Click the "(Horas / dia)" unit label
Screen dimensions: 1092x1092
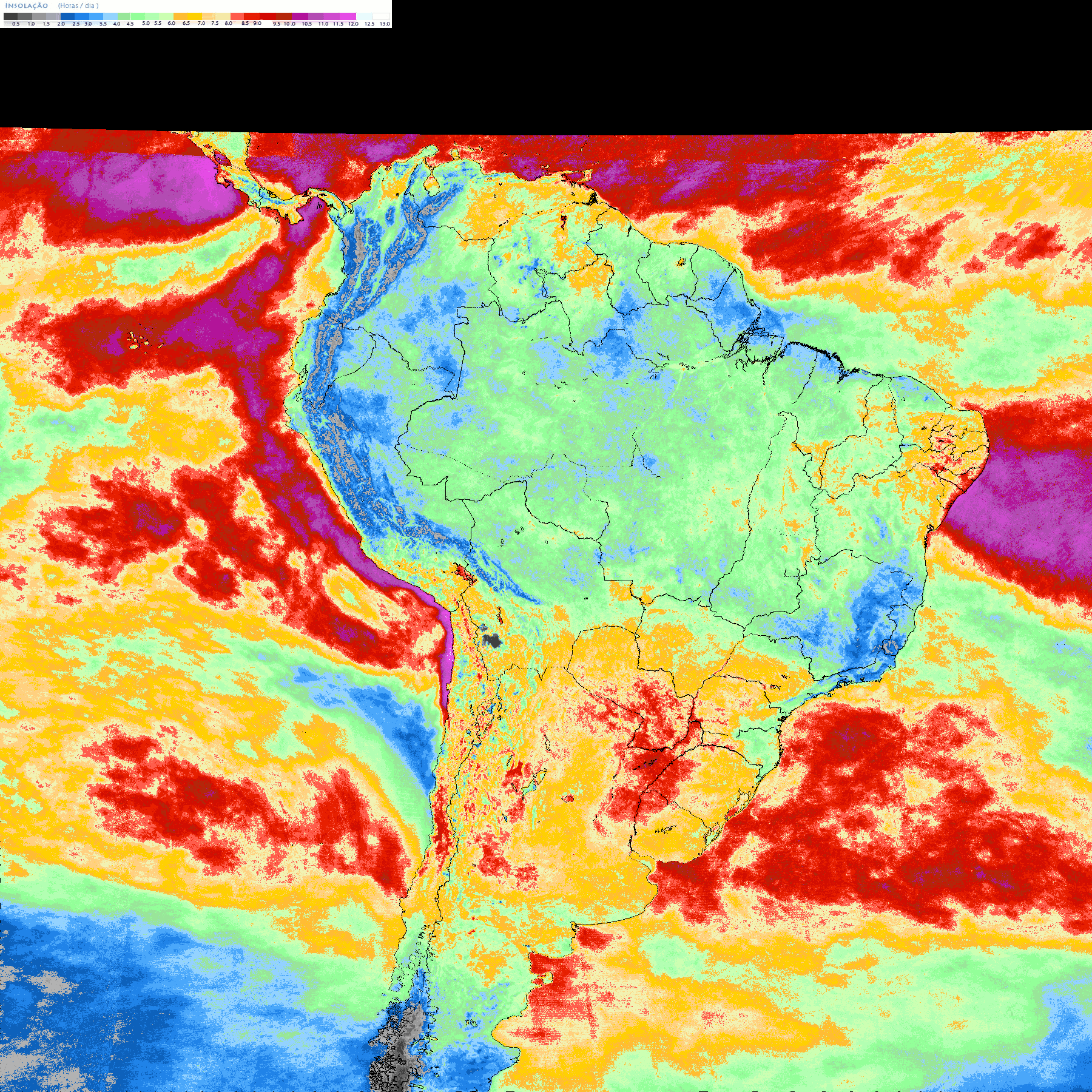coord(78,5)
